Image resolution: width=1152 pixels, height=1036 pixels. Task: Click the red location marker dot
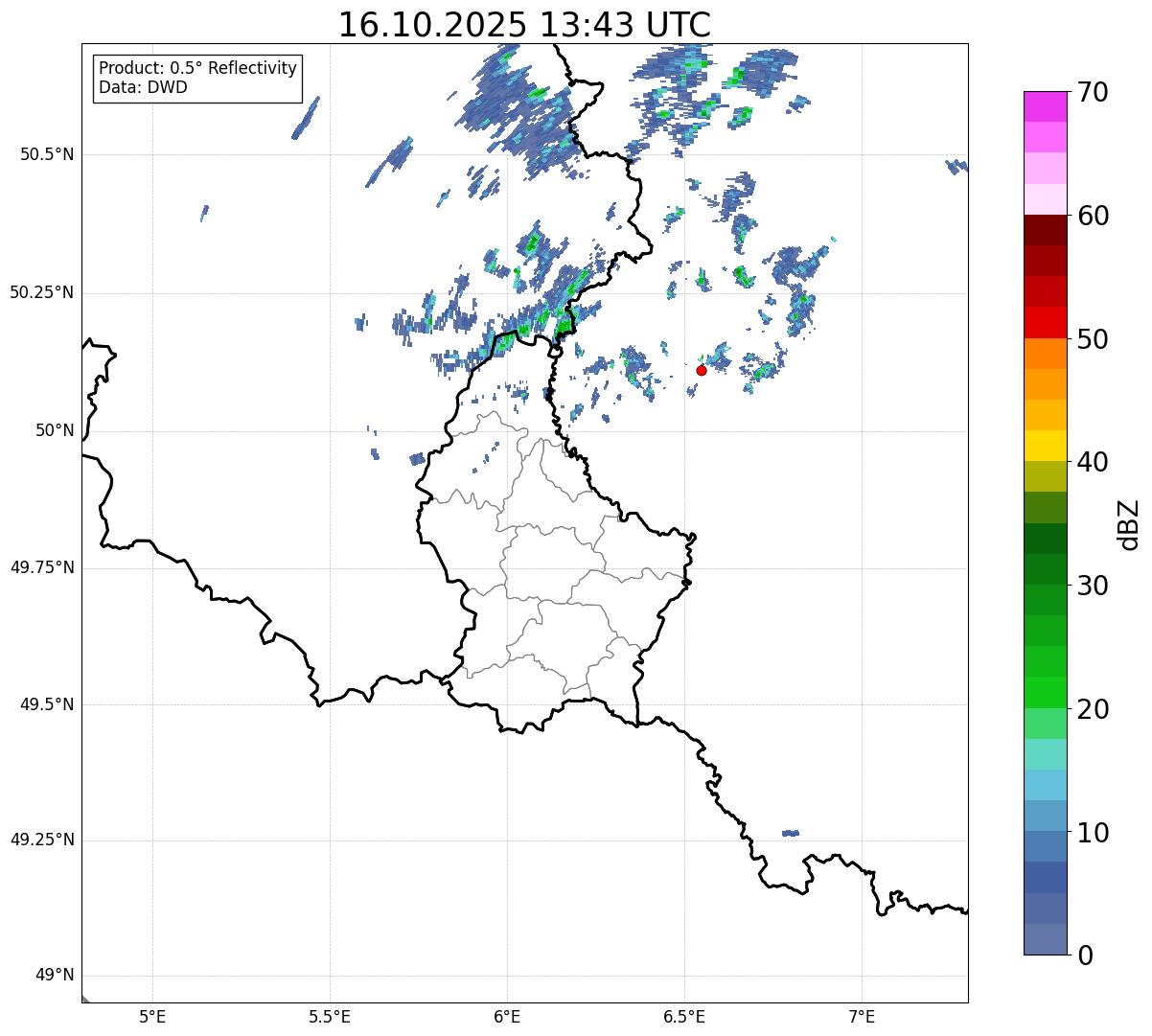[702, 370]
